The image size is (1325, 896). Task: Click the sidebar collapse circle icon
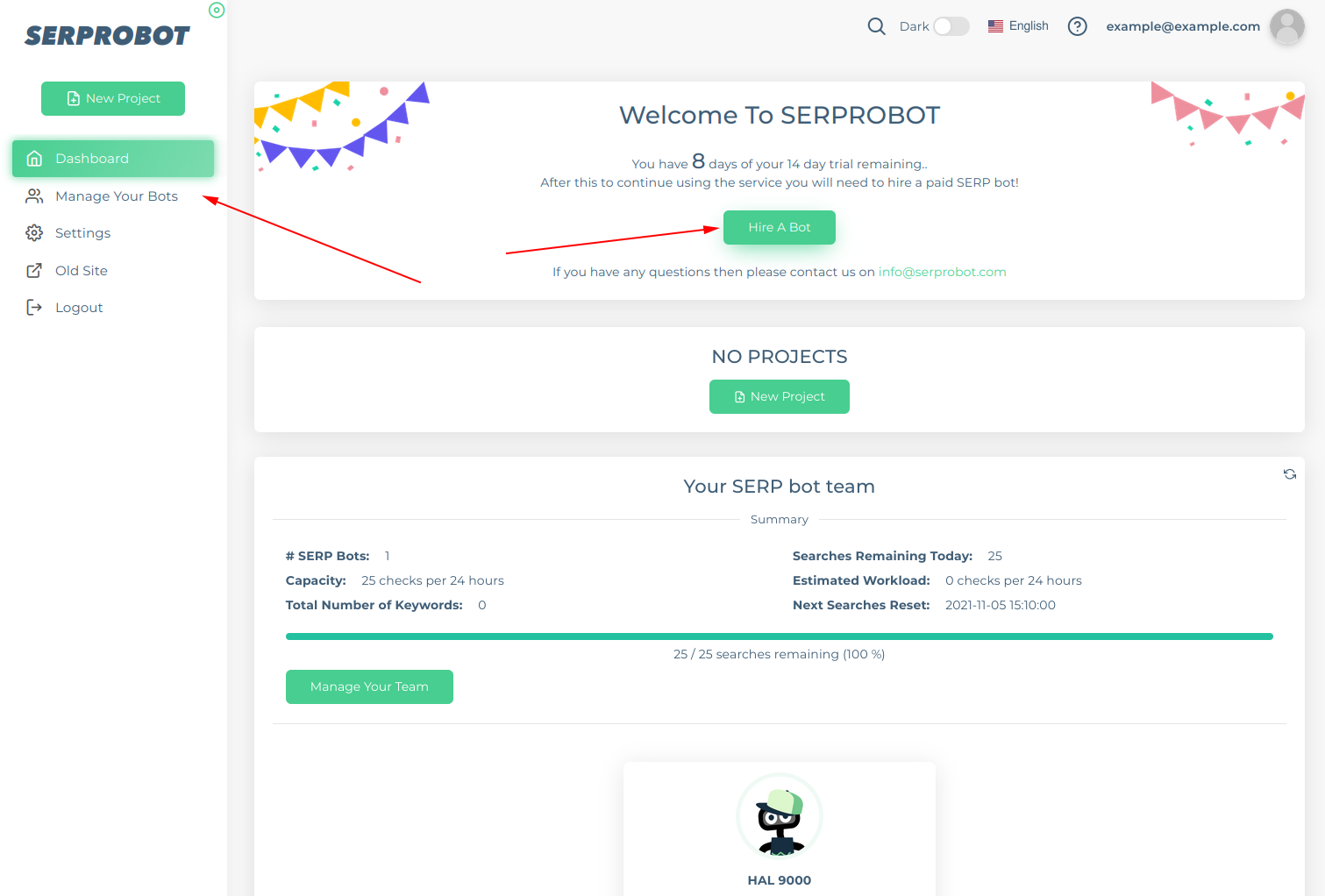[x=217, y=11]
